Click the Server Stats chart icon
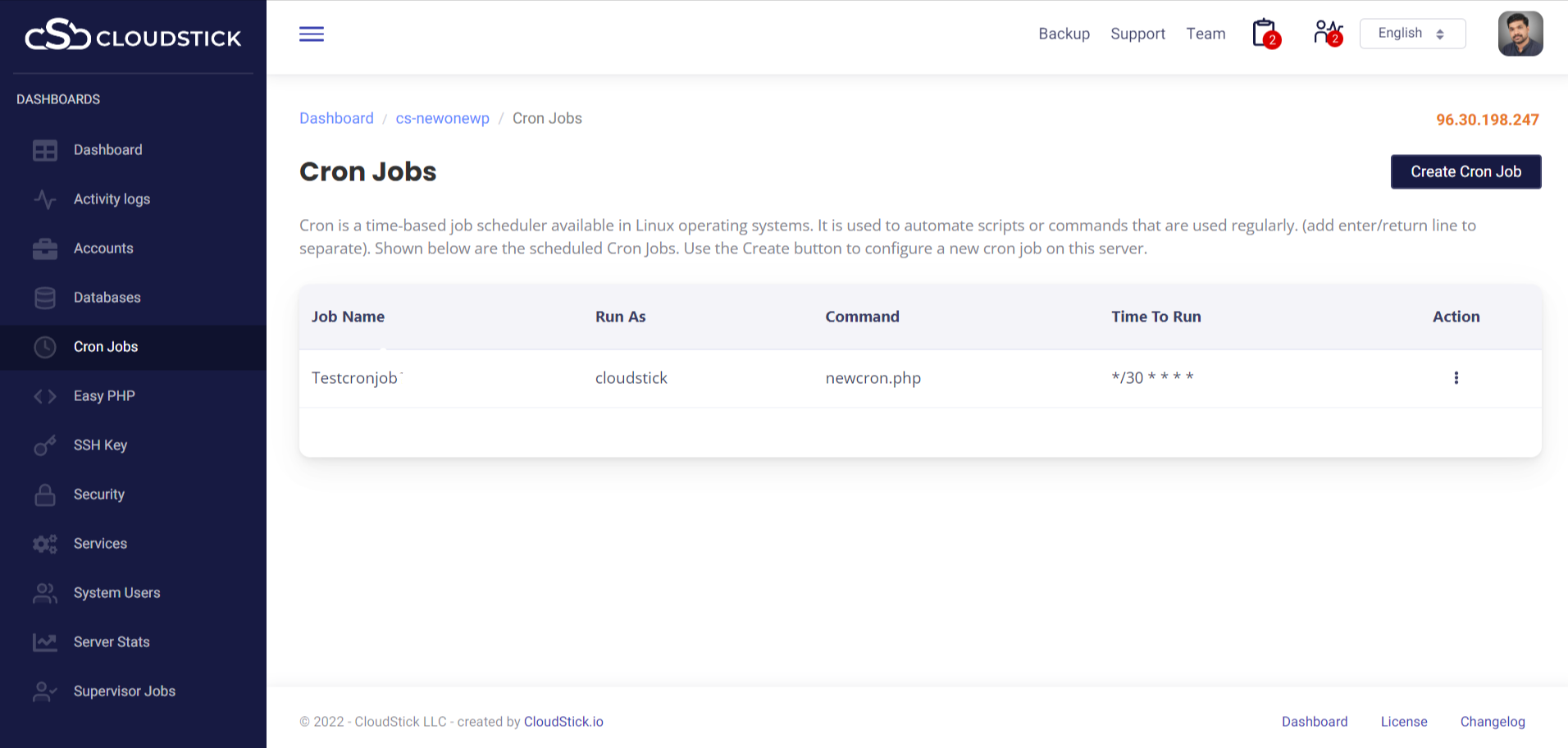 (45, 642)
